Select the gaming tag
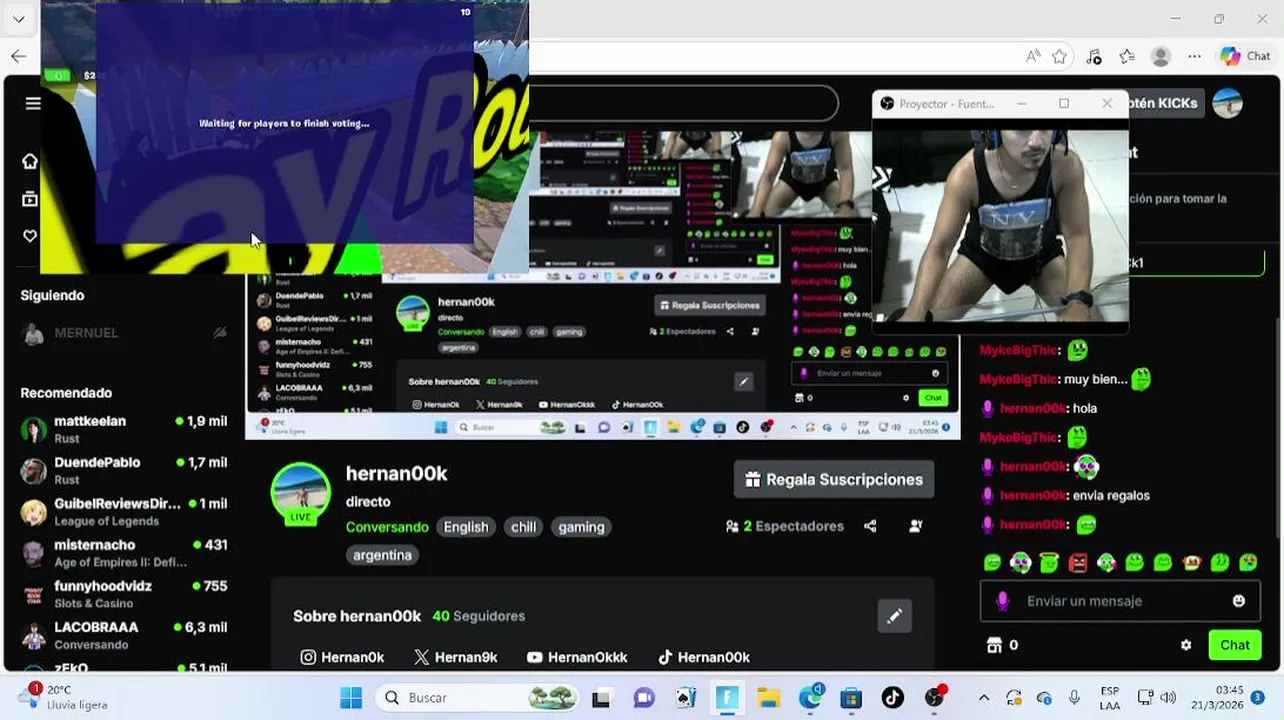The image size is (1284, 720). 581,527
